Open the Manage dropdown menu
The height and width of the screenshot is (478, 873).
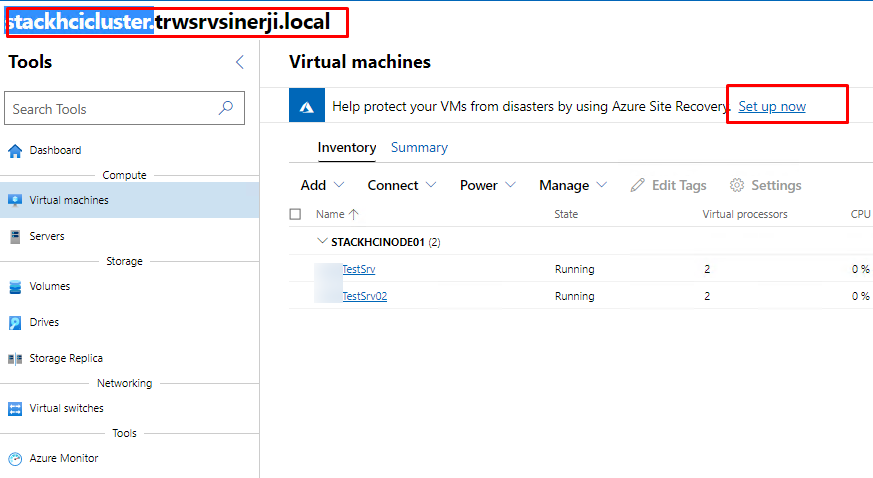573,185
